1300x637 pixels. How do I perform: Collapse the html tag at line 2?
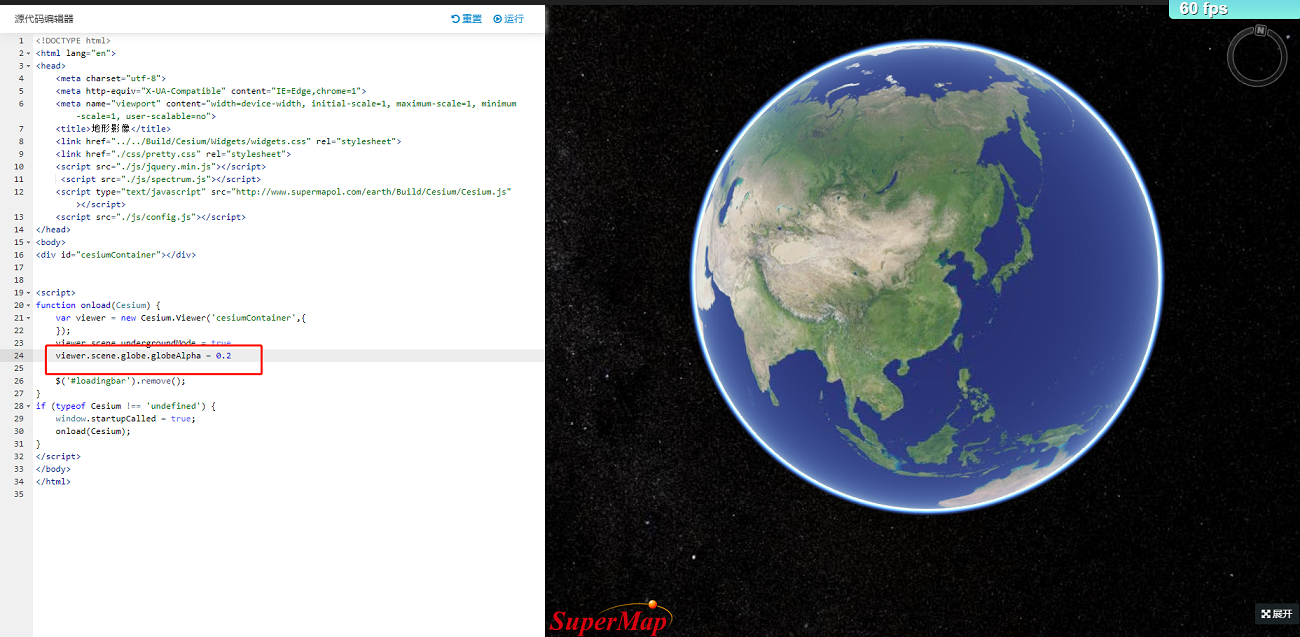coord(28,53)
